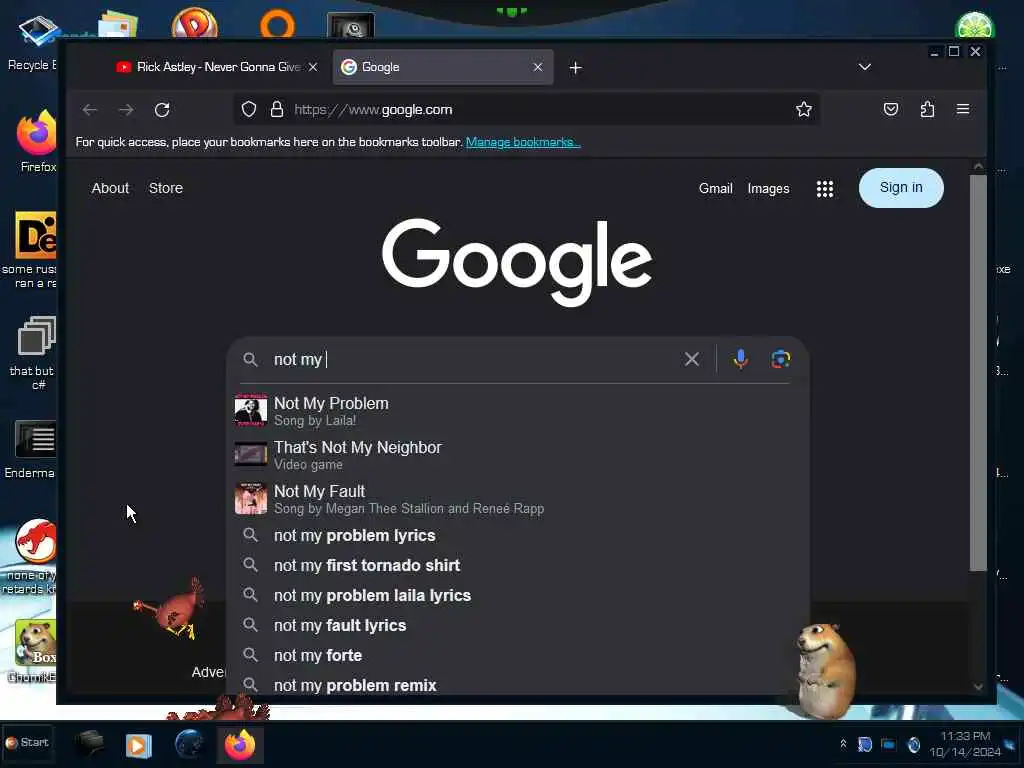
Task: List all tabs dropdown chevron
Action: click(865, 67)
